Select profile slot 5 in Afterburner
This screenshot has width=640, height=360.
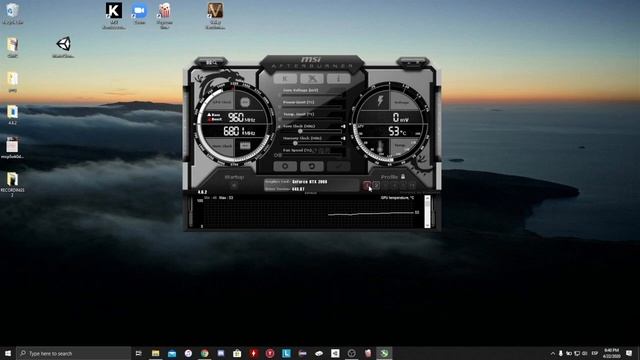[403, 186]
